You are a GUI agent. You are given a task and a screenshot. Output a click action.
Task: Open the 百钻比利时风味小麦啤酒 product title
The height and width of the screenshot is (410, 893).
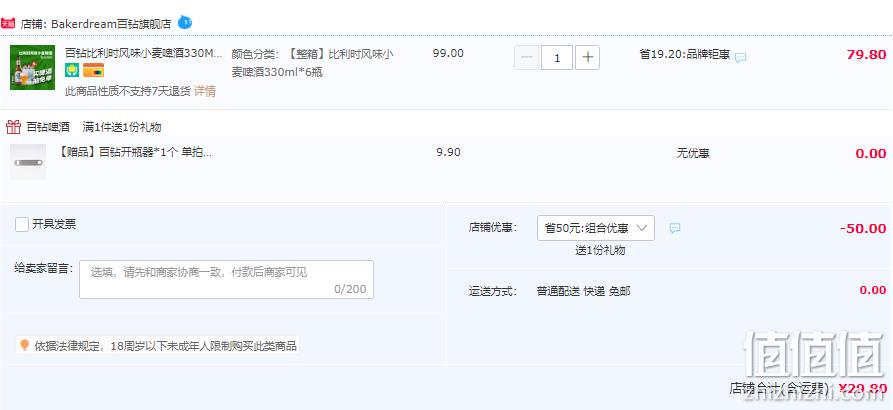click(144, 54)
